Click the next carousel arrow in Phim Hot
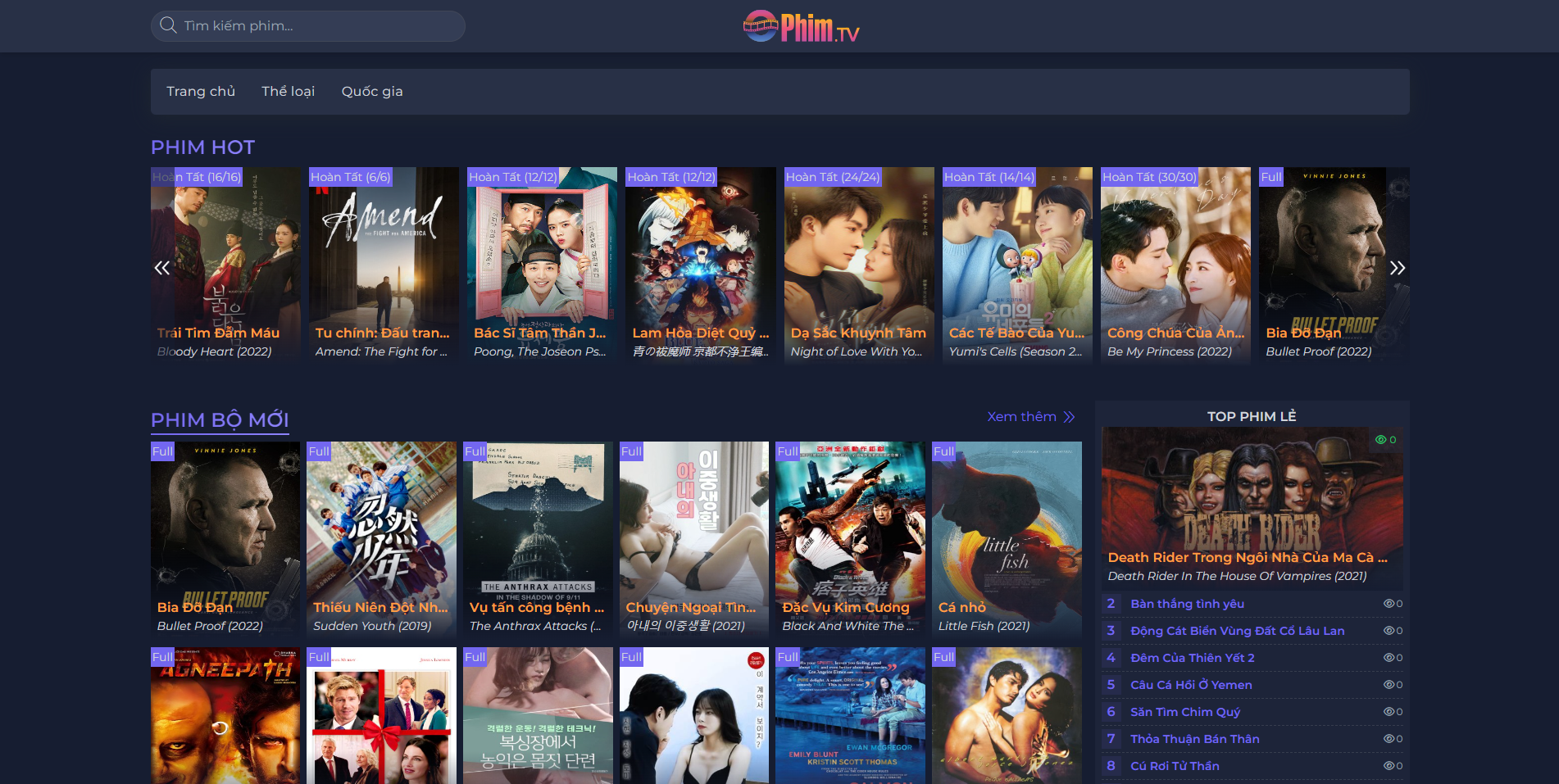 point(1397,268)
